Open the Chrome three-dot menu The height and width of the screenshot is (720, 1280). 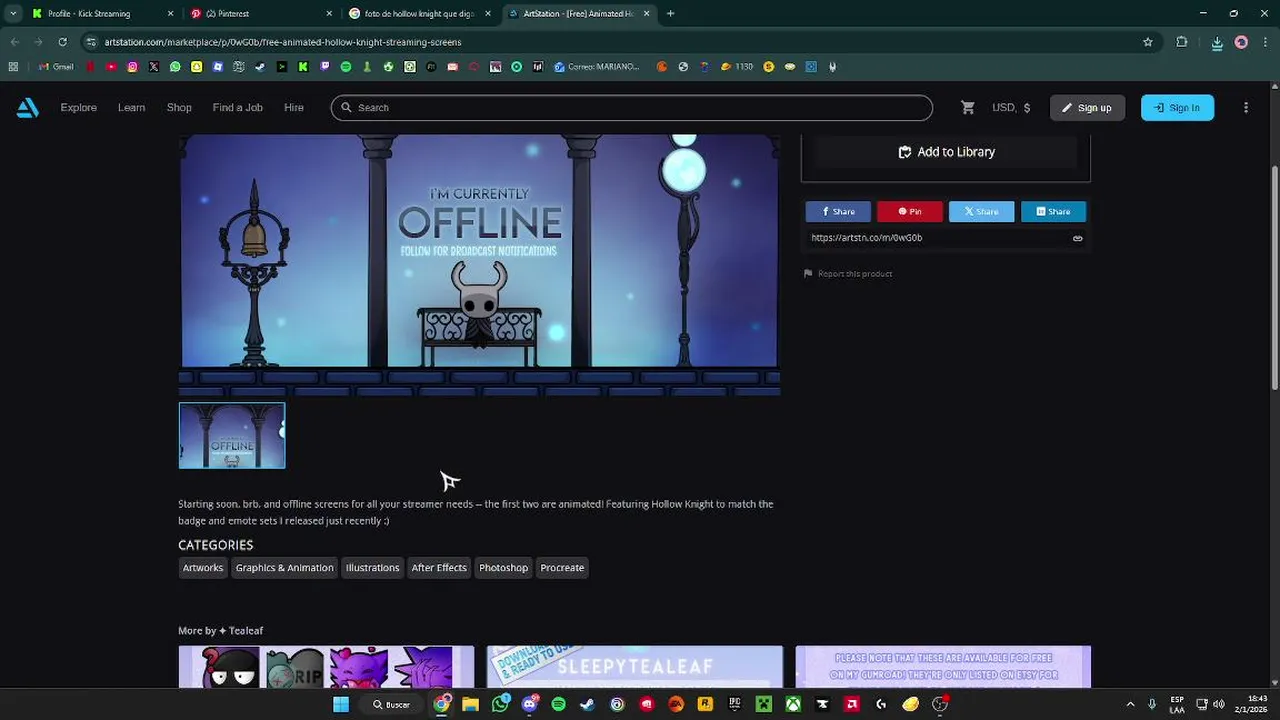pos(1265,42)
